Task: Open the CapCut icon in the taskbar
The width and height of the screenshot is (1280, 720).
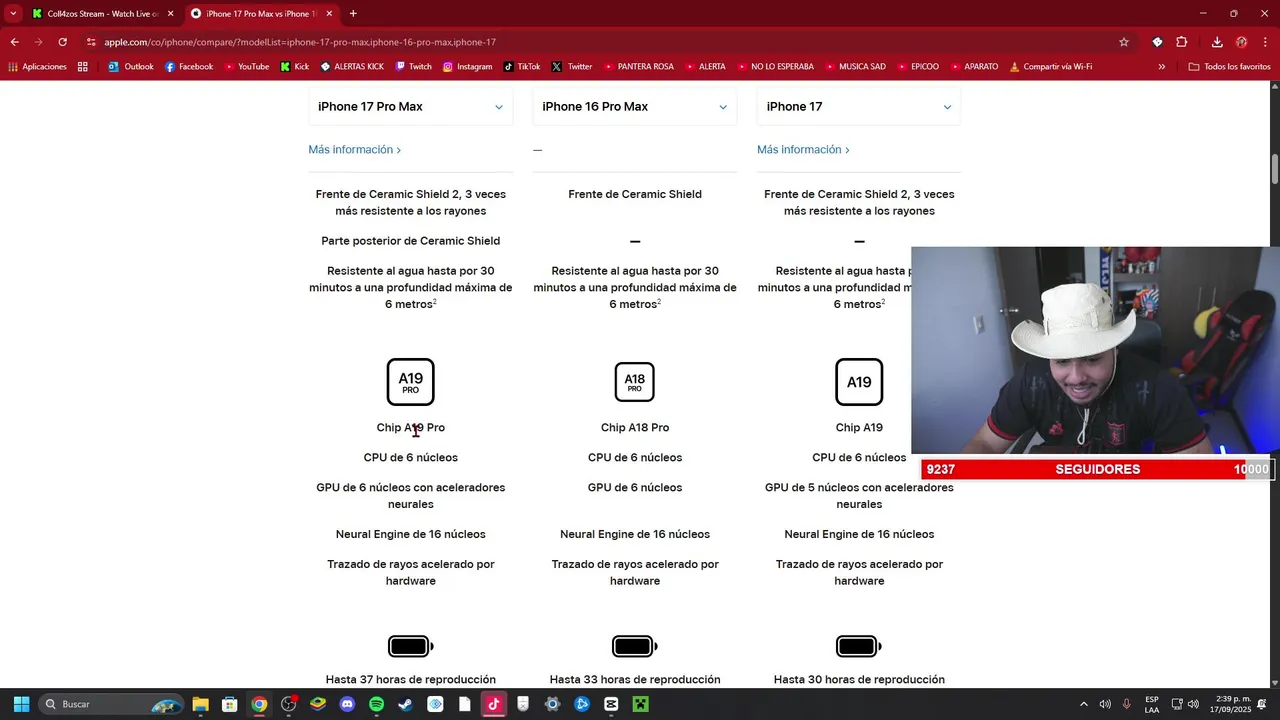Action: 611,704
